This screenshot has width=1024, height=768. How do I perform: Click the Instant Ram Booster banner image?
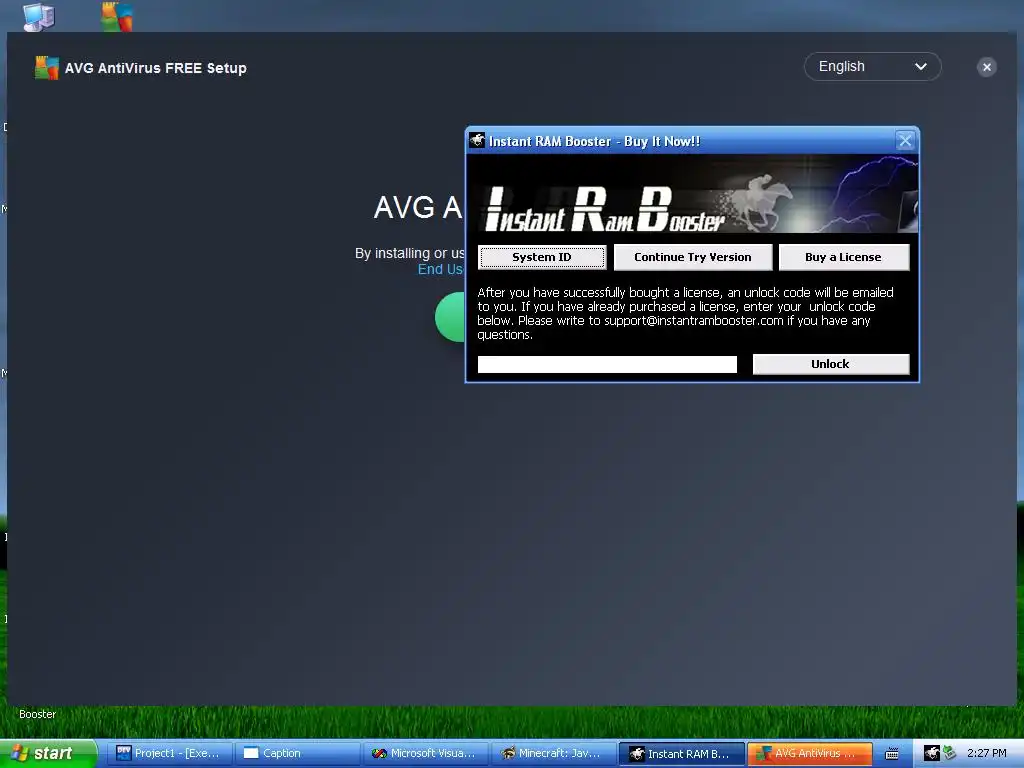[692, 194]
